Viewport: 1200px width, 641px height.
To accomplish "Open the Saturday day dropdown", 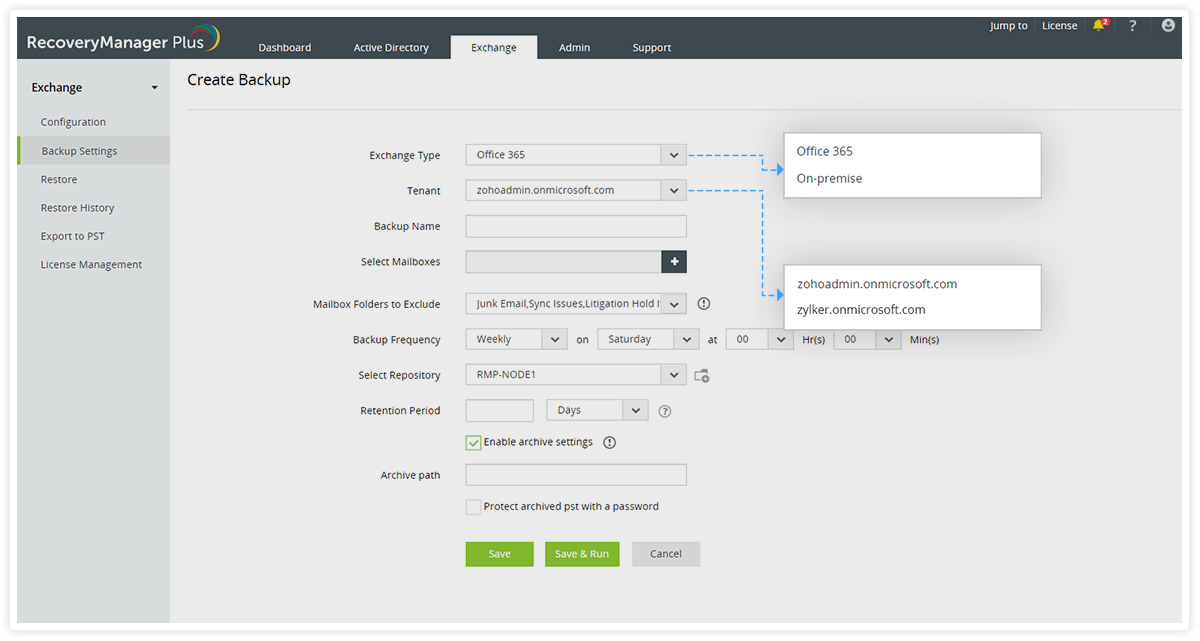I will point(686,340).
